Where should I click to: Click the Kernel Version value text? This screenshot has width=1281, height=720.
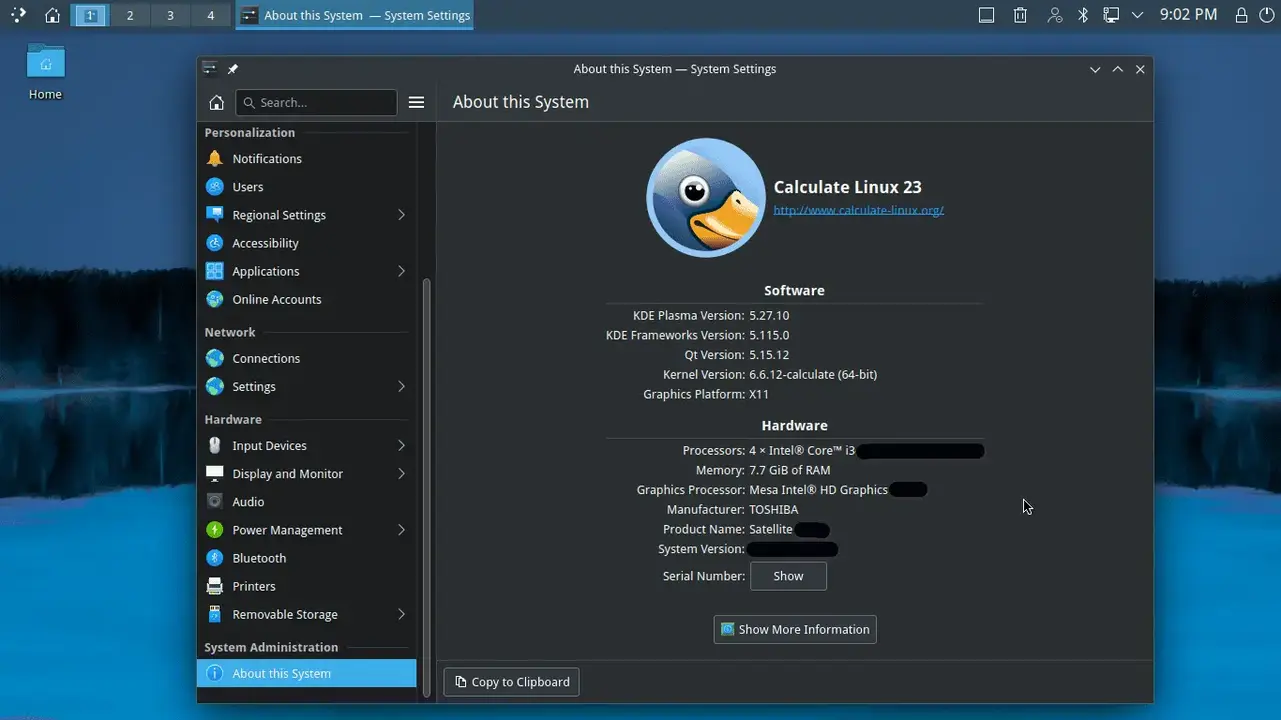(813, 374)
